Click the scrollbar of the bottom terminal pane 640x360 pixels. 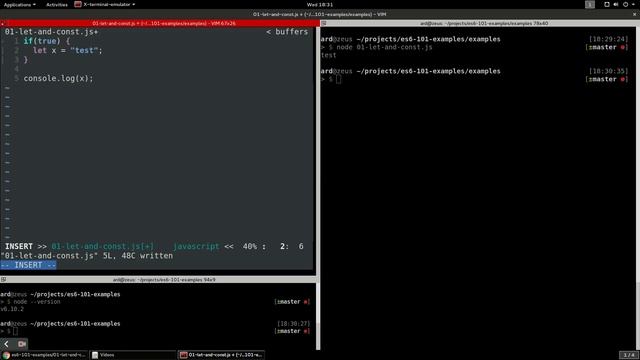coord(318,316)
